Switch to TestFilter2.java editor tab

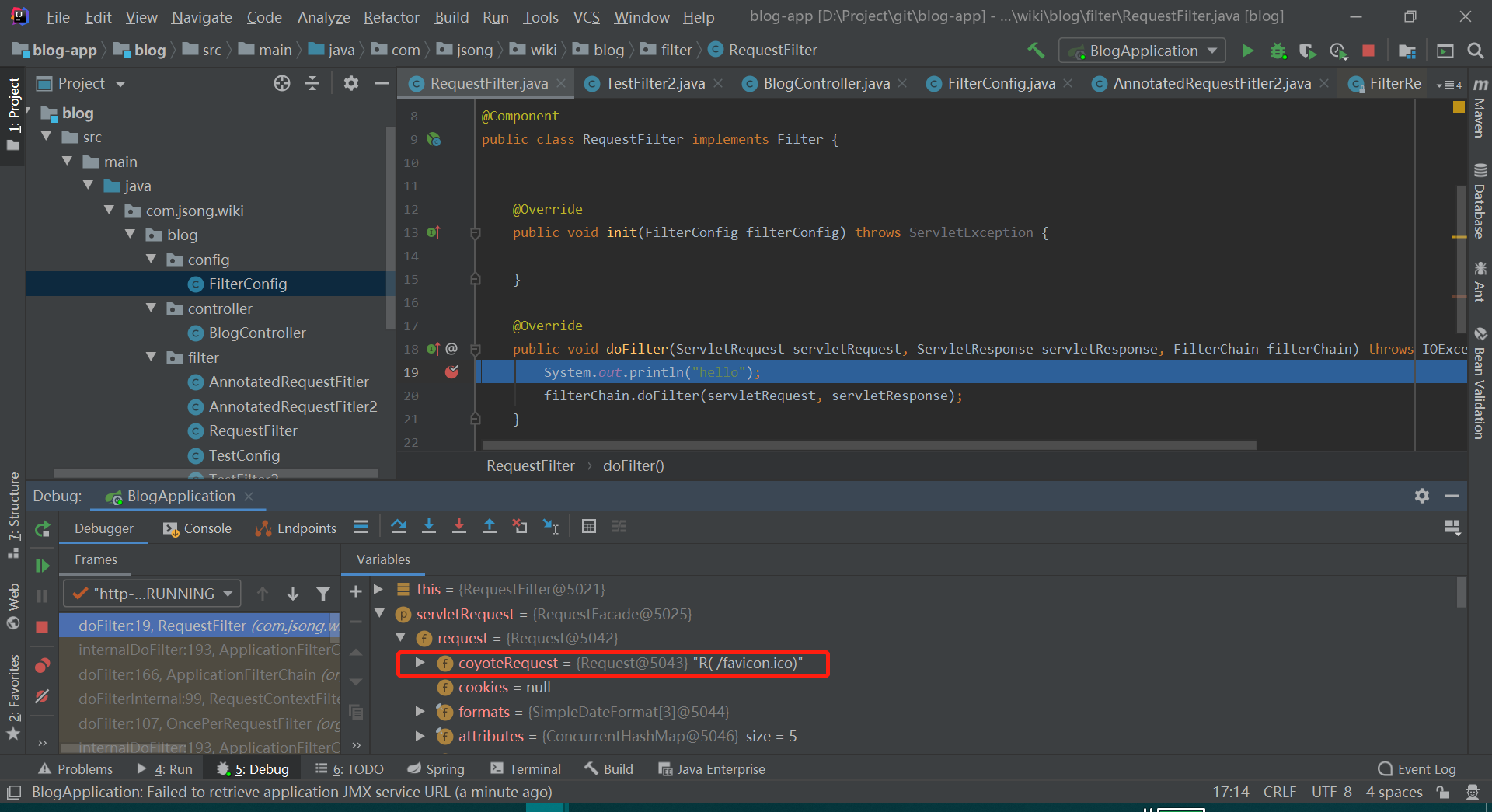tap(655, 83)
